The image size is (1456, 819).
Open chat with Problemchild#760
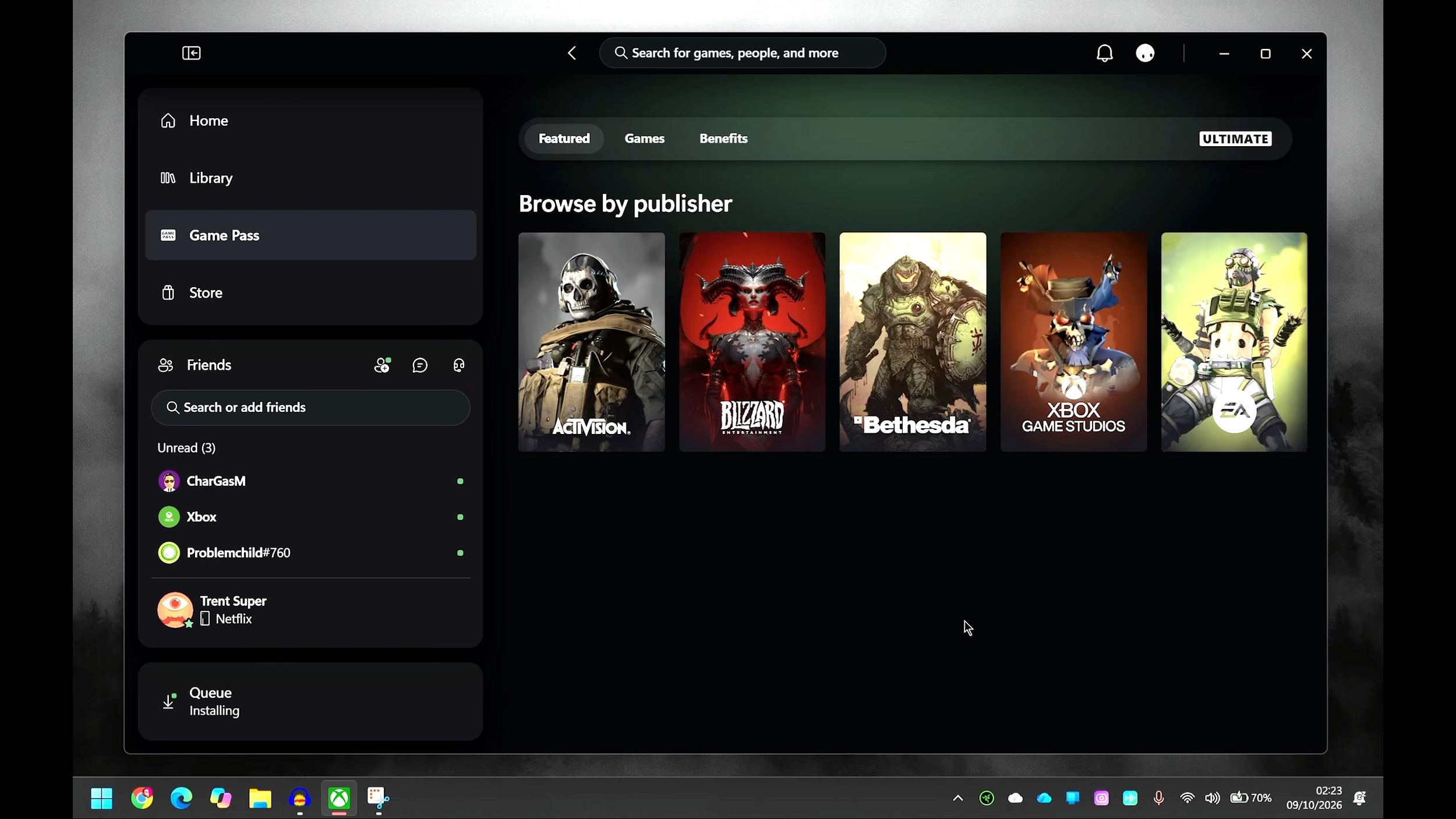310,553
